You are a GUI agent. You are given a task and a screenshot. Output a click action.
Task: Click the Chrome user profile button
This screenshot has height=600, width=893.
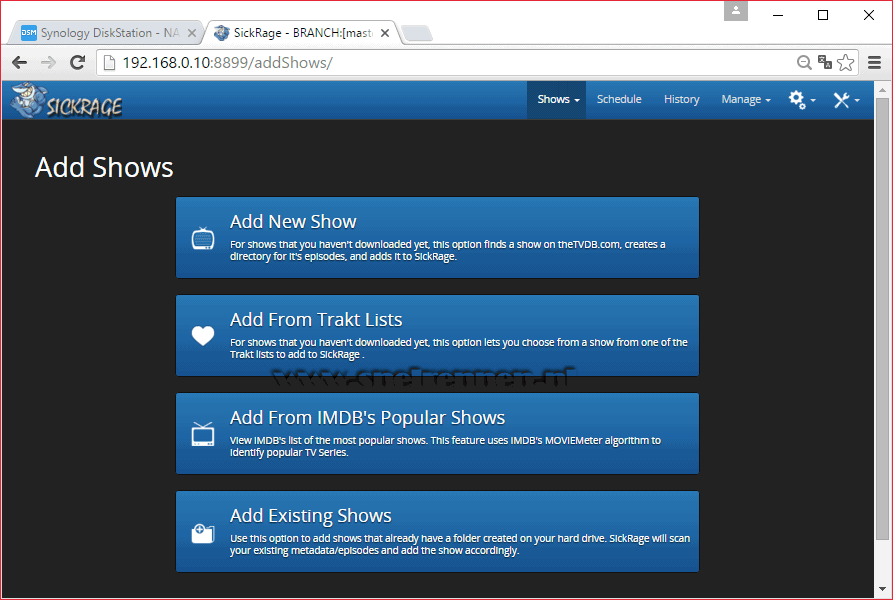(x=736, y=10)
